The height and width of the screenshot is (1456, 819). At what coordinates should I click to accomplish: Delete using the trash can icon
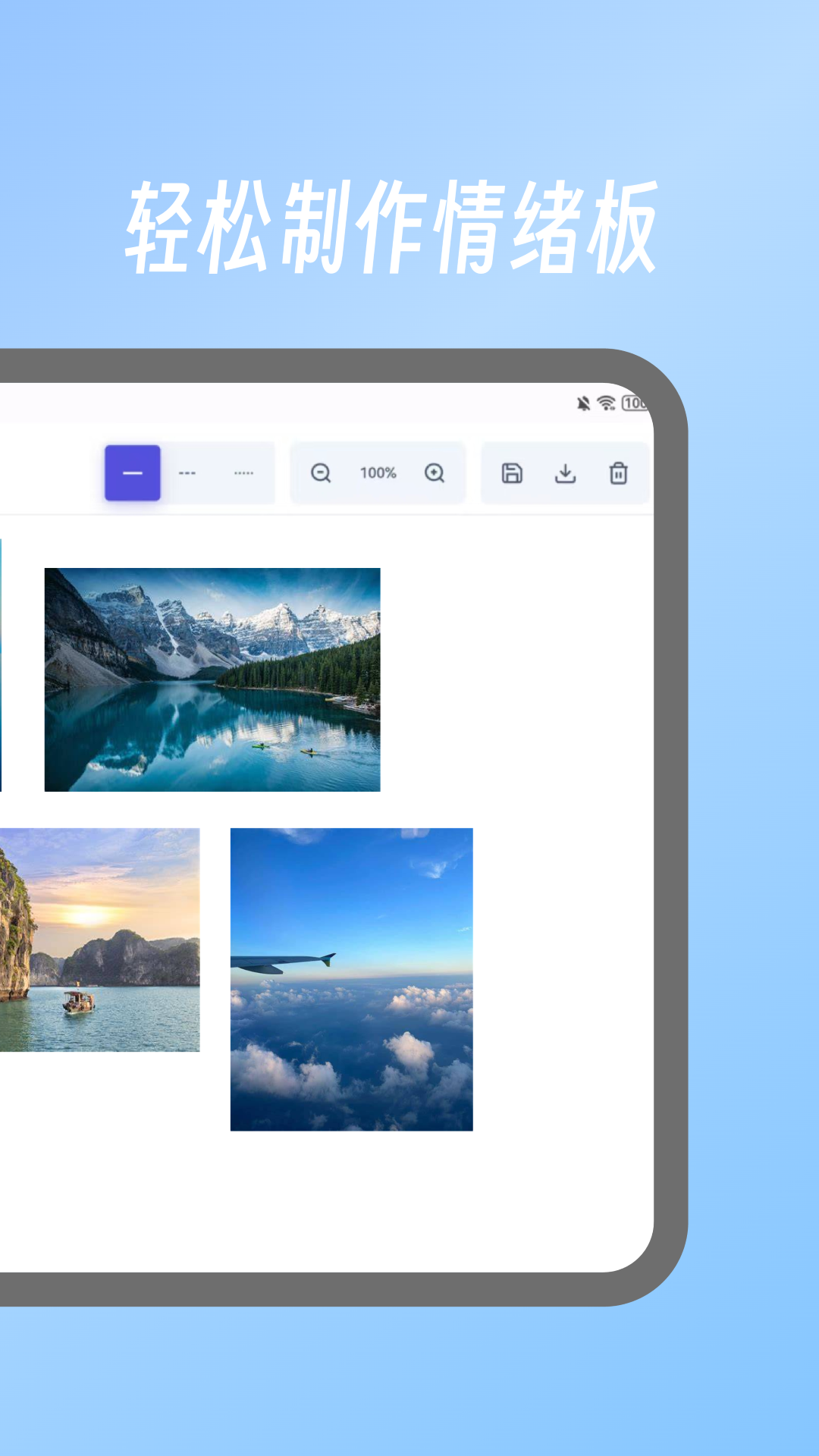tap(618, 473)
